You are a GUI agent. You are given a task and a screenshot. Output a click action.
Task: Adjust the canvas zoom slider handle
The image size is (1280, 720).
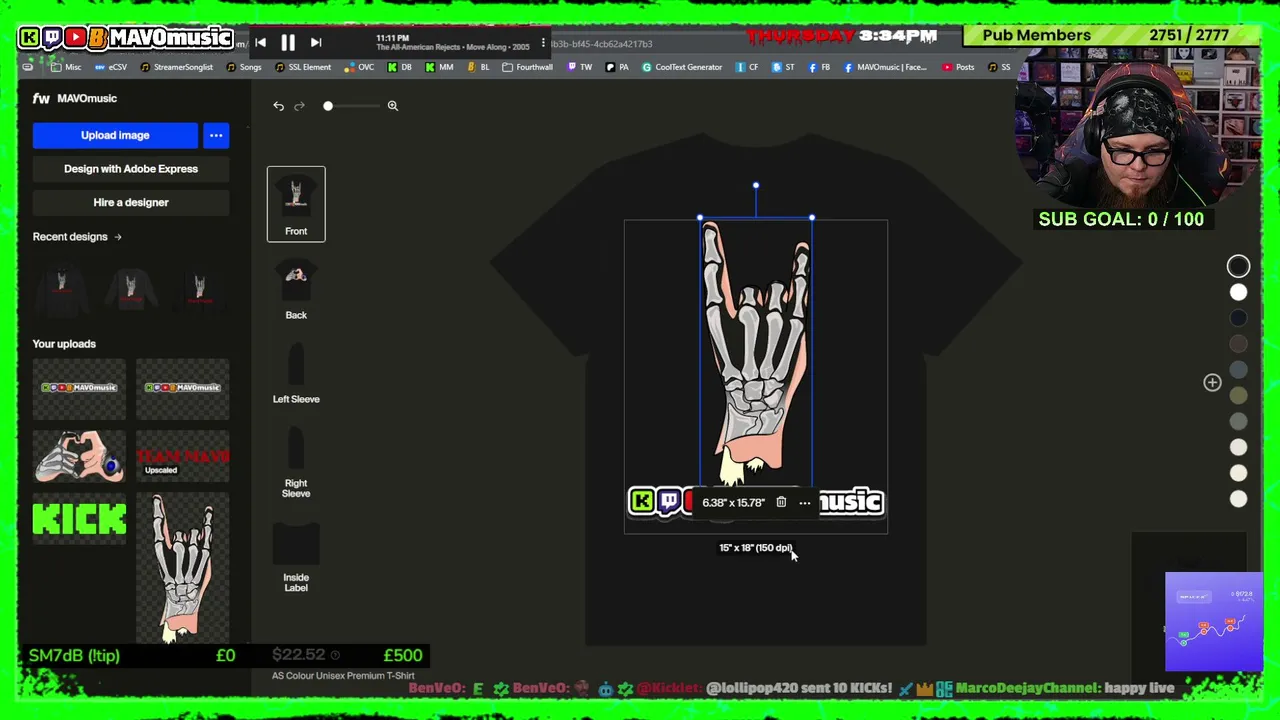(x=328, y=106)
